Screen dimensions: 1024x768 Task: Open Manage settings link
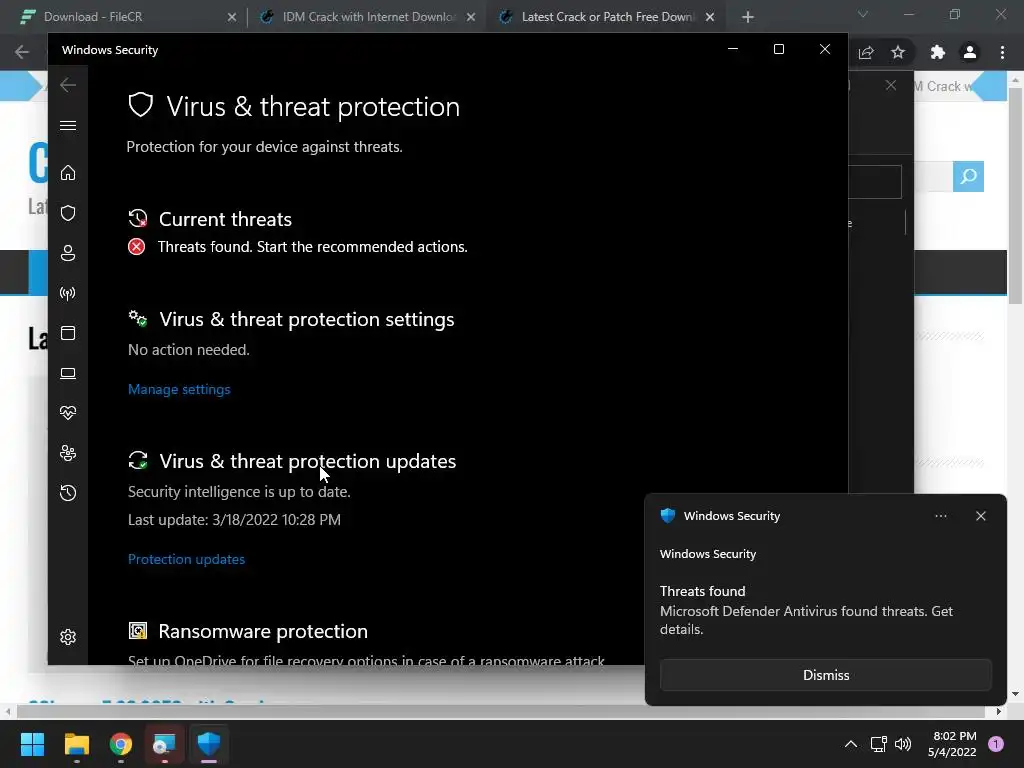[179, 389]
